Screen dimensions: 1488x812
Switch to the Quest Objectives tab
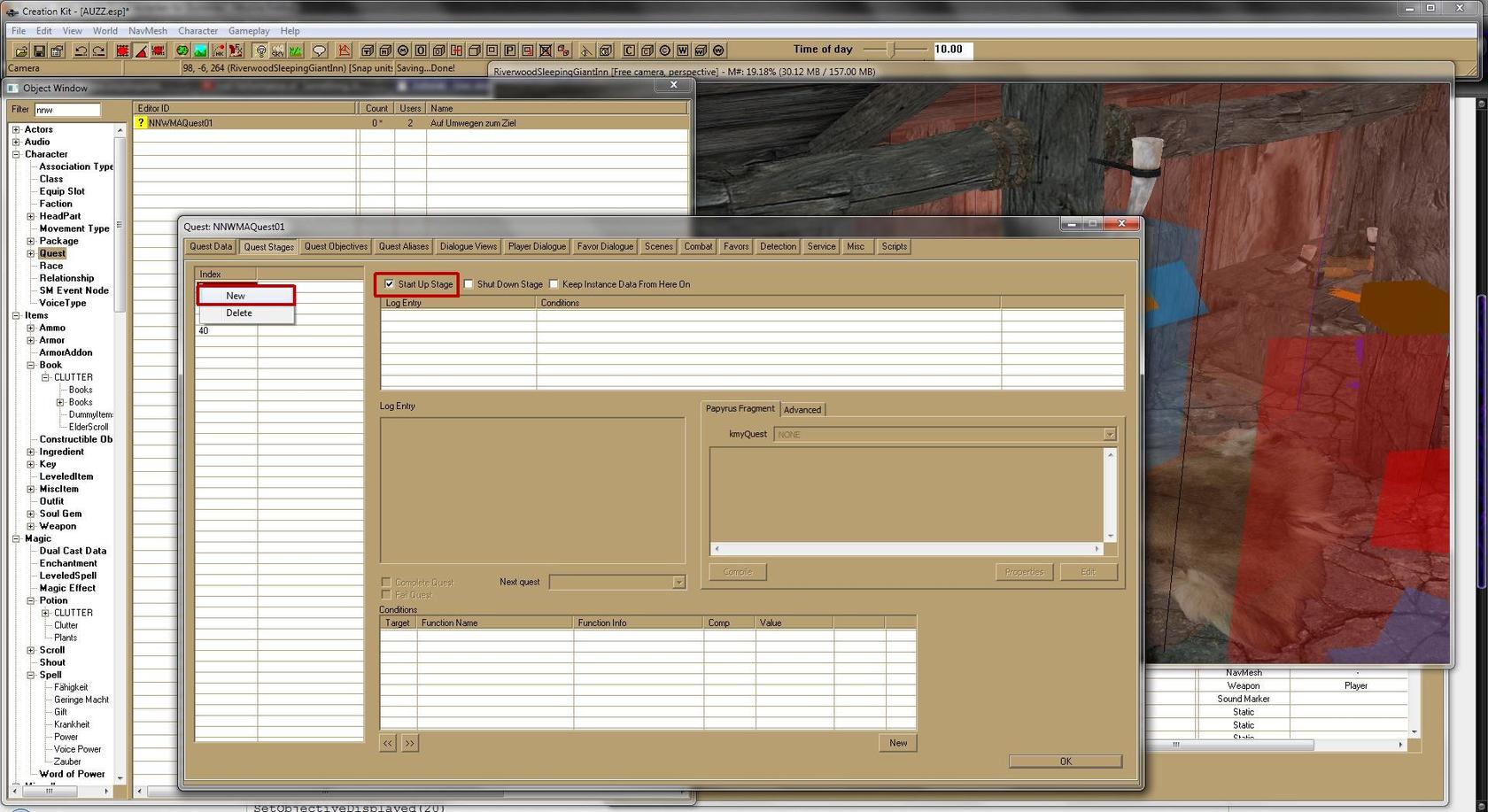pos(336,247)
